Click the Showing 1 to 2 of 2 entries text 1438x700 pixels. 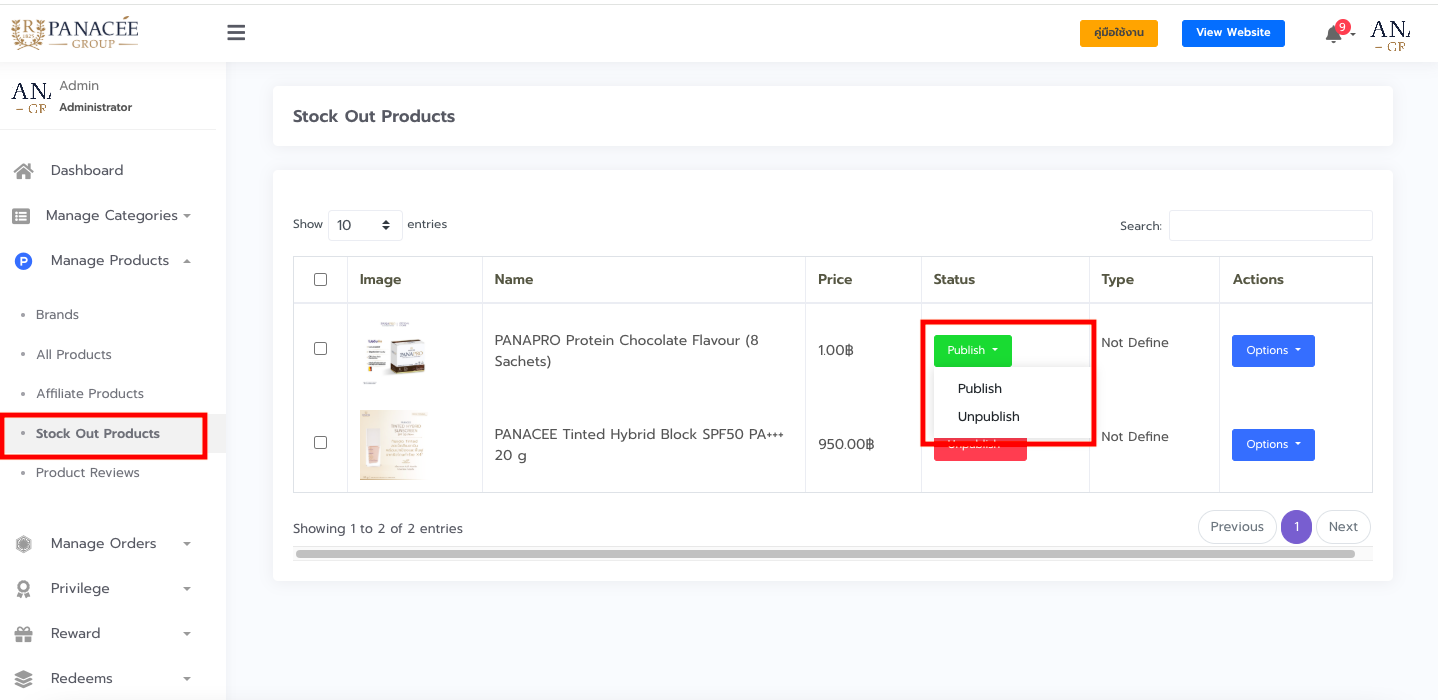[x=378, y=529]
